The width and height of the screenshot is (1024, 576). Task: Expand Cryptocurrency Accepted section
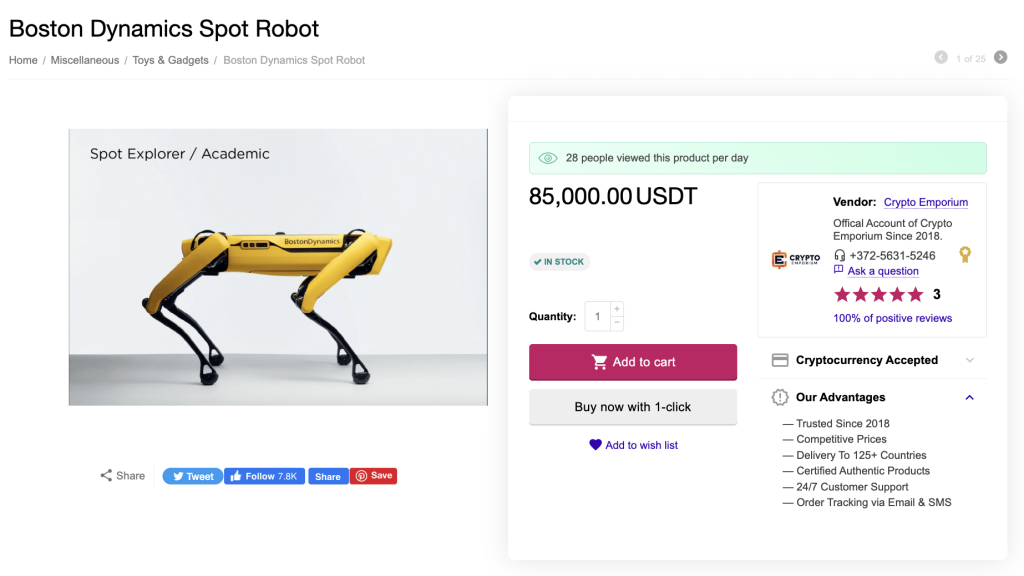pos(969,360)
